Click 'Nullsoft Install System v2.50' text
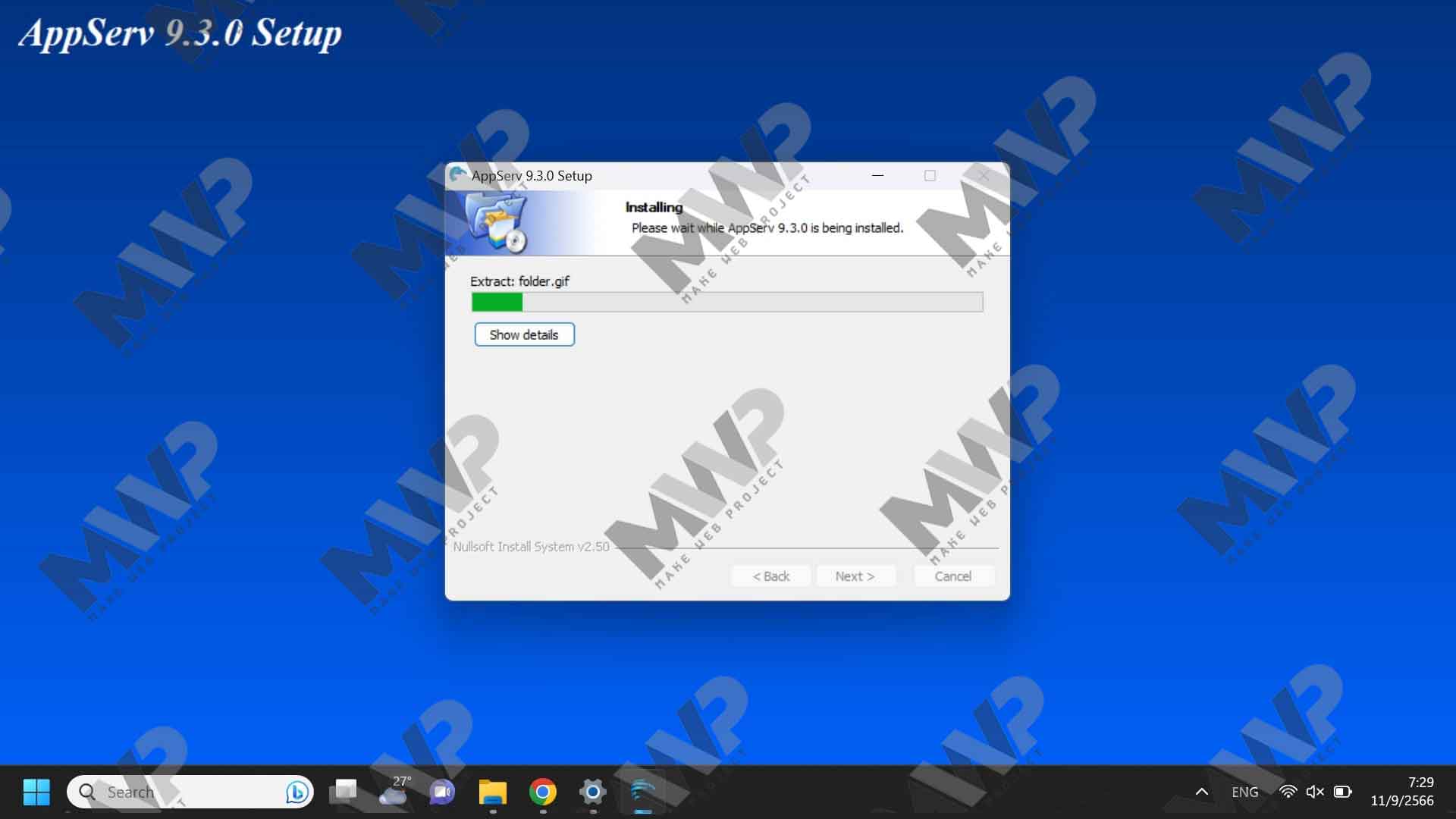 click(531, 547)
